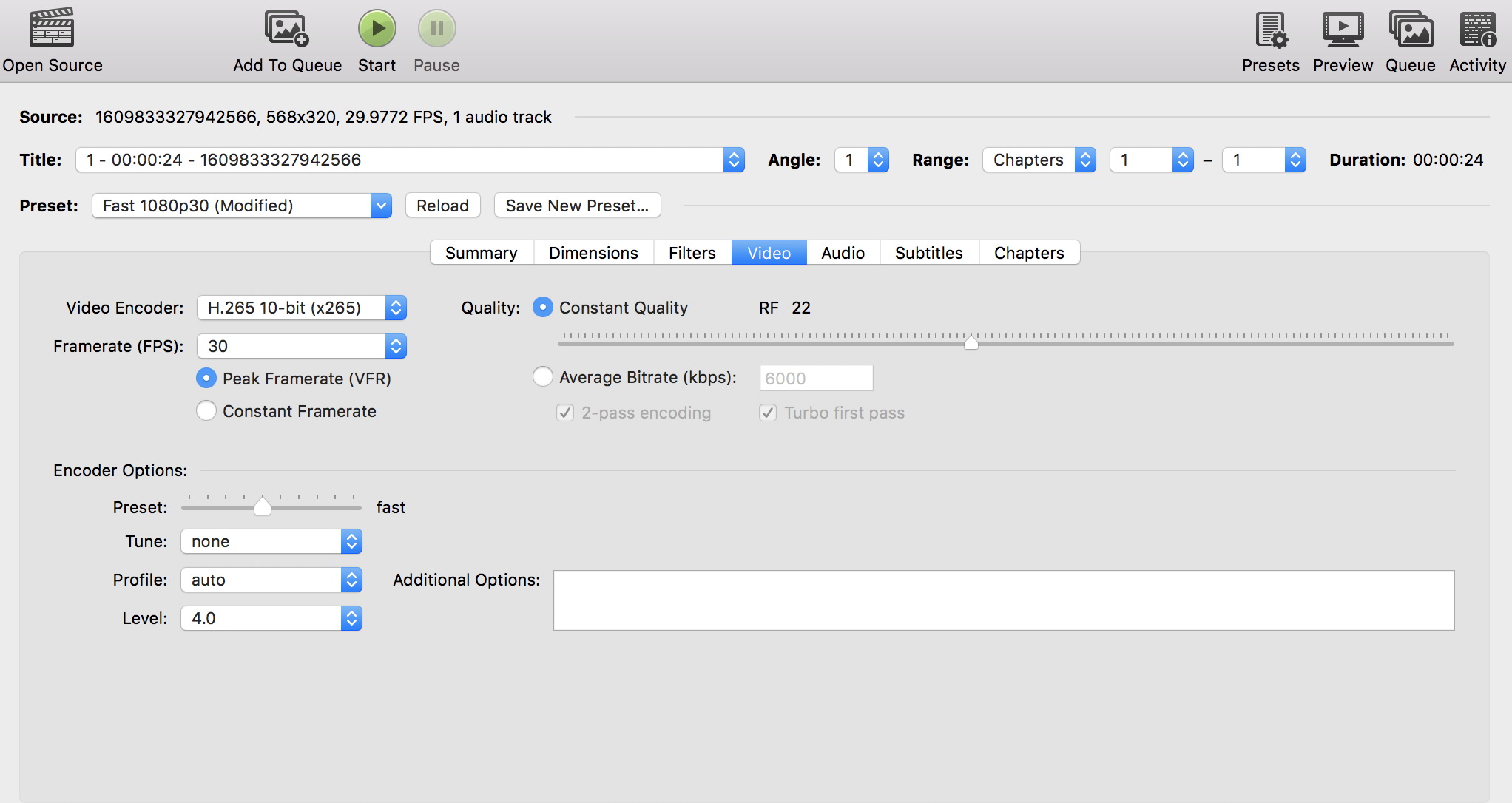Open the Video Encoder dropdown
The height and width of the screenshot is (803, 1512).
(x=302, y=308)
